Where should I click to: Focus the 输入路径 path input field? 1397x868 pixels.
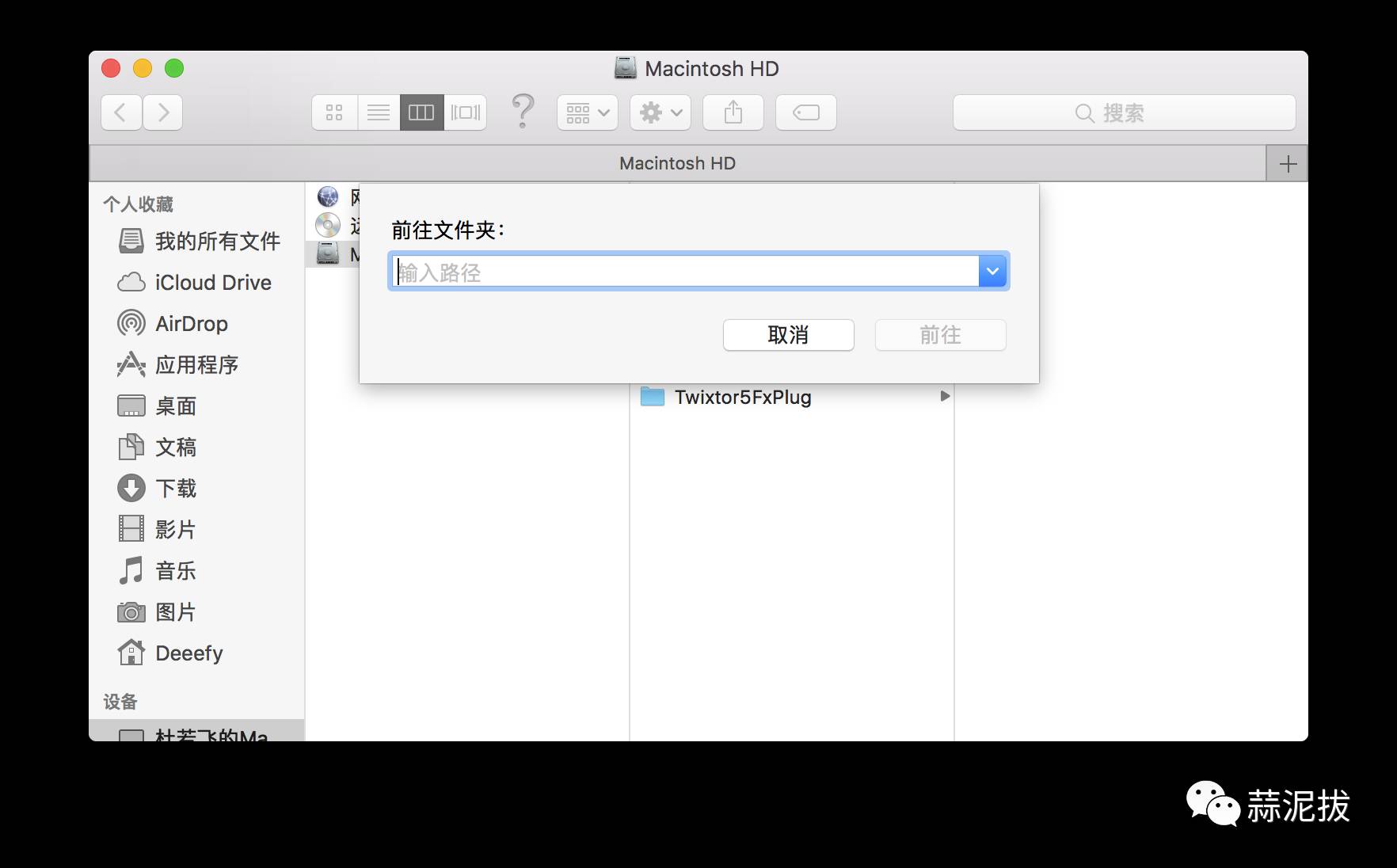click(686, 272)
